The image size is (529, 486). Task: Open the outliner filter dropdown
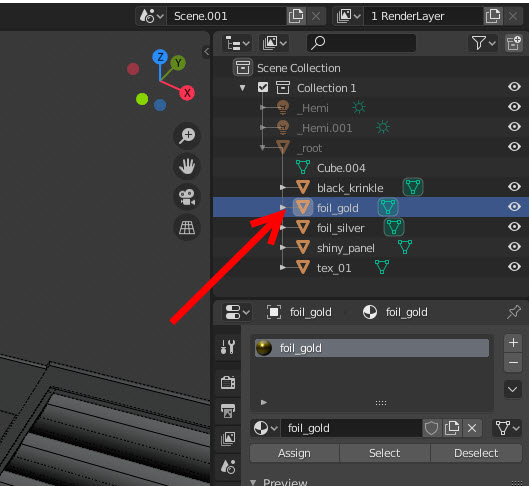[483, 43]
